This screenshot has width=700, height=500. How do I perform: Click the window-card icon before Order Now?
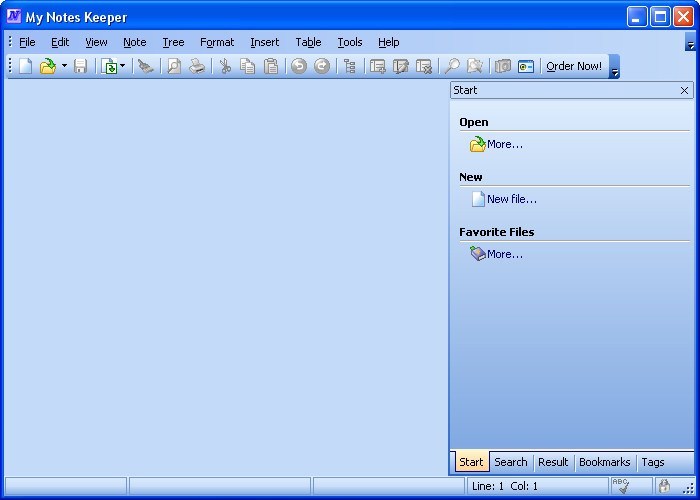[526, 66]
